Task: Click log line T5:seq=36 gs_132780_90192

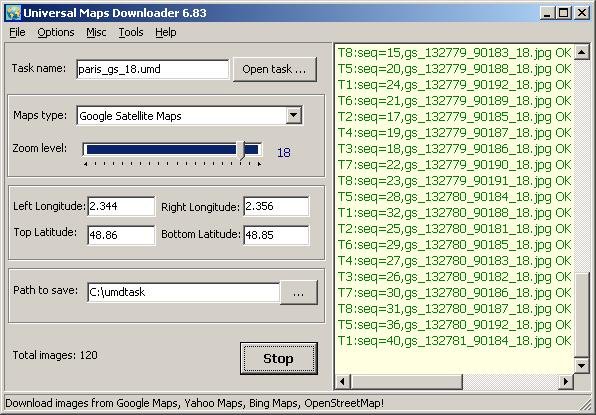Action: click(454, 325)
